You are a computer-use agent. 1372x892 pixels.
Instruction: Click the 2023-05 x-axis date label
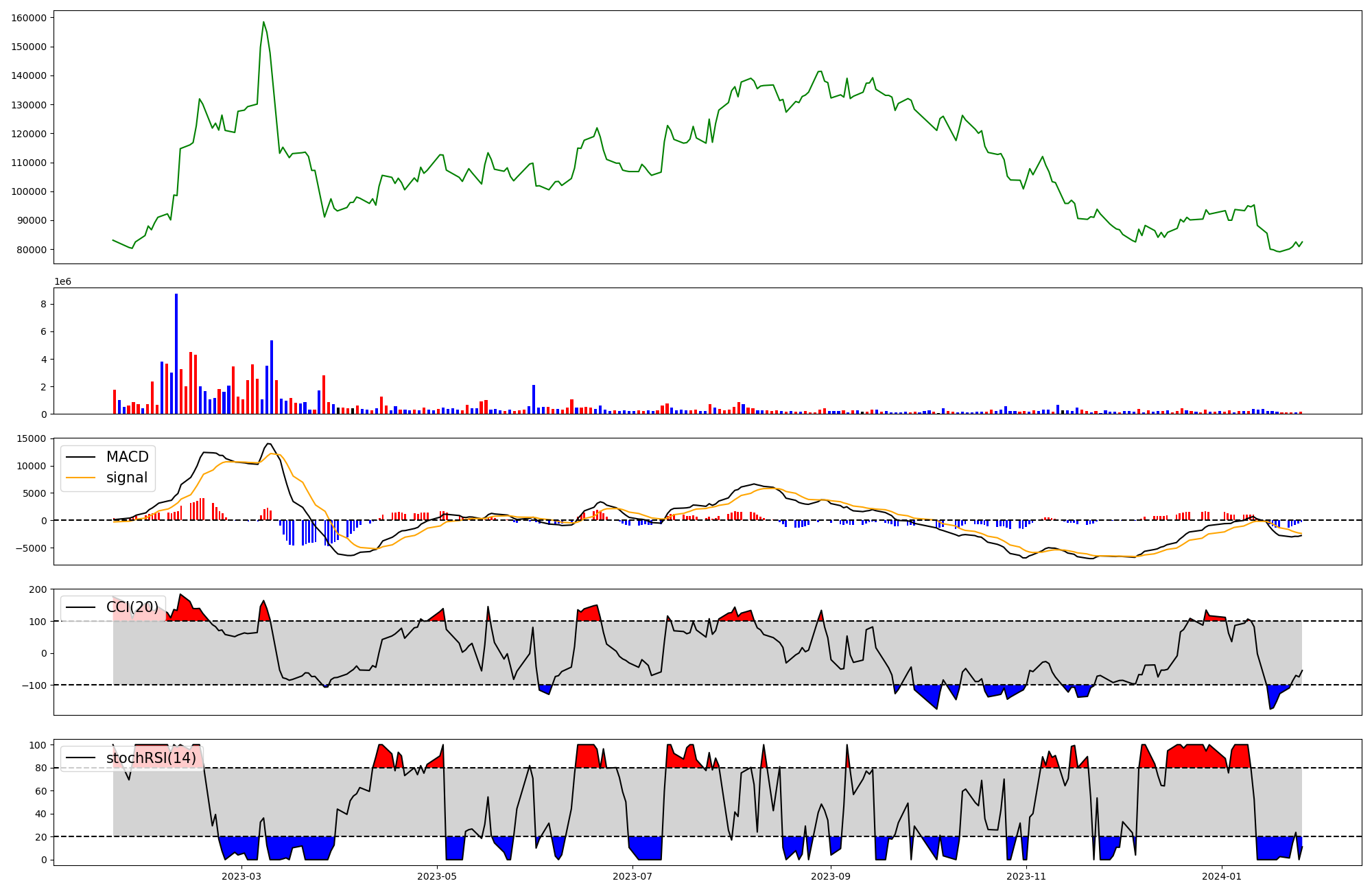[437, 876]
